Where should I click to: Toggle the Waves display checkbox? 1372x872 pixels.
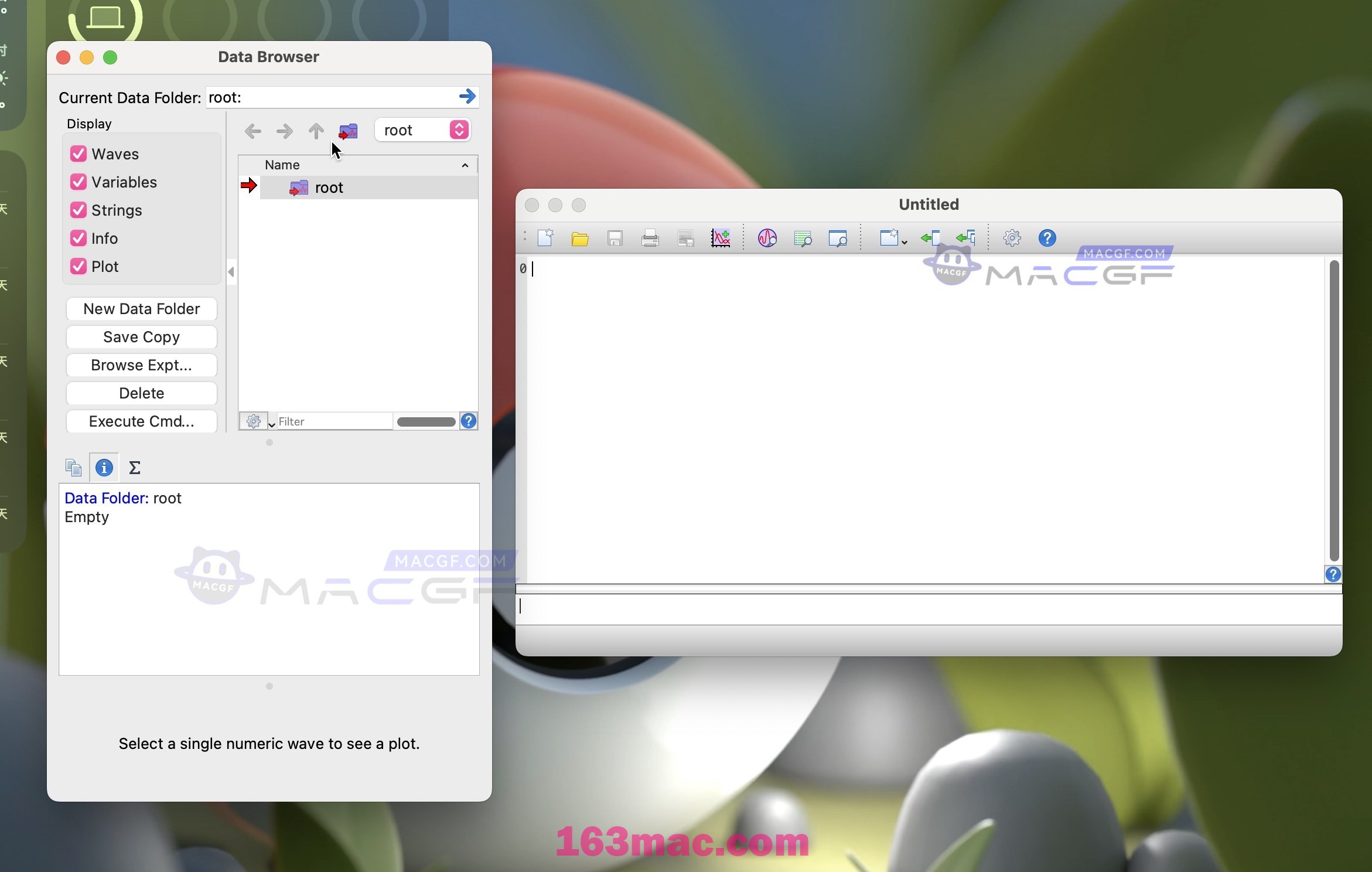(79, 153)
